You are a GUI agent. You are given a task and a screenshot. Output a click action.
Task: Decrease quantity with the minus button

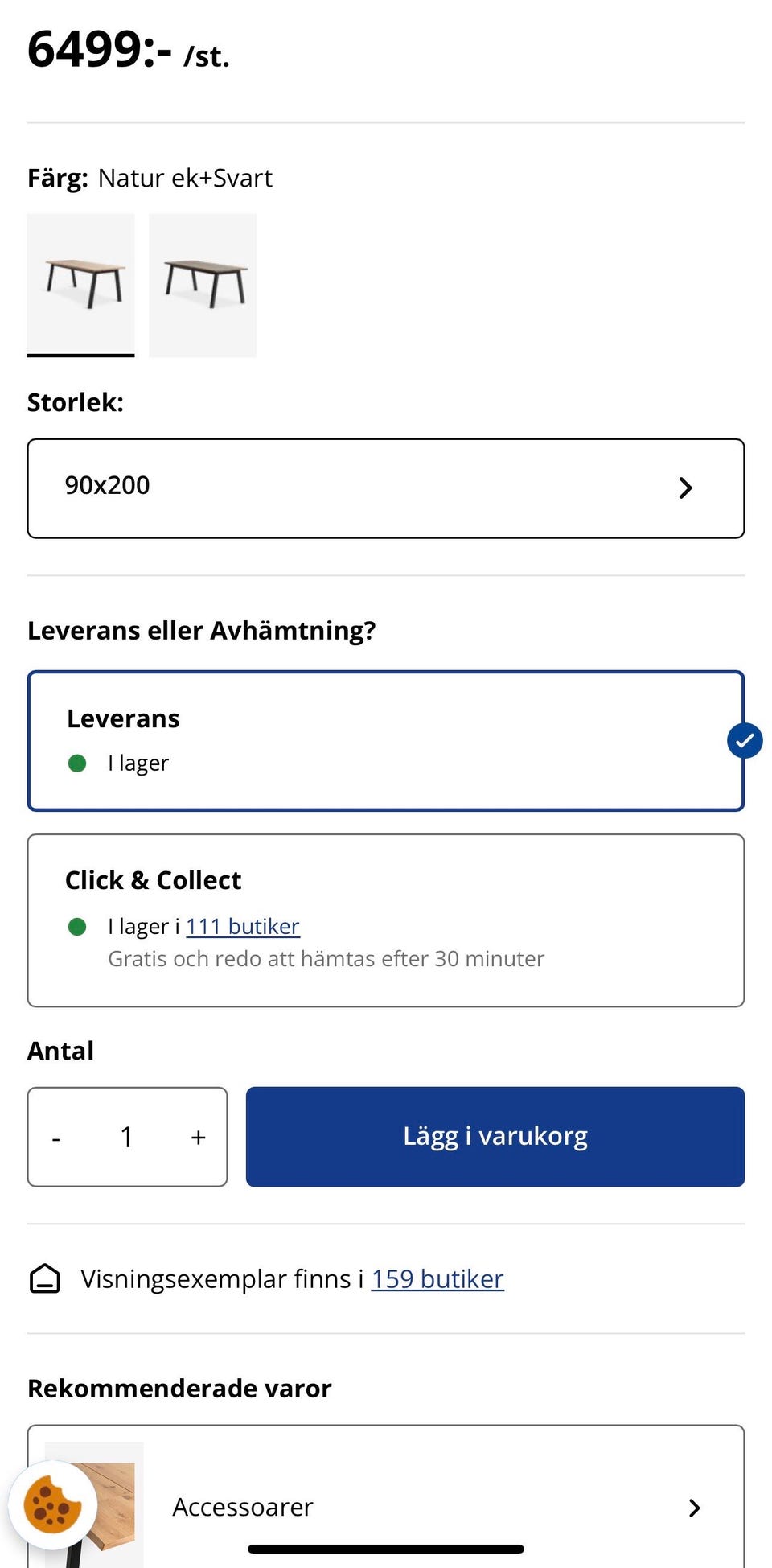pyautogui.click(x=56, y=1138)
